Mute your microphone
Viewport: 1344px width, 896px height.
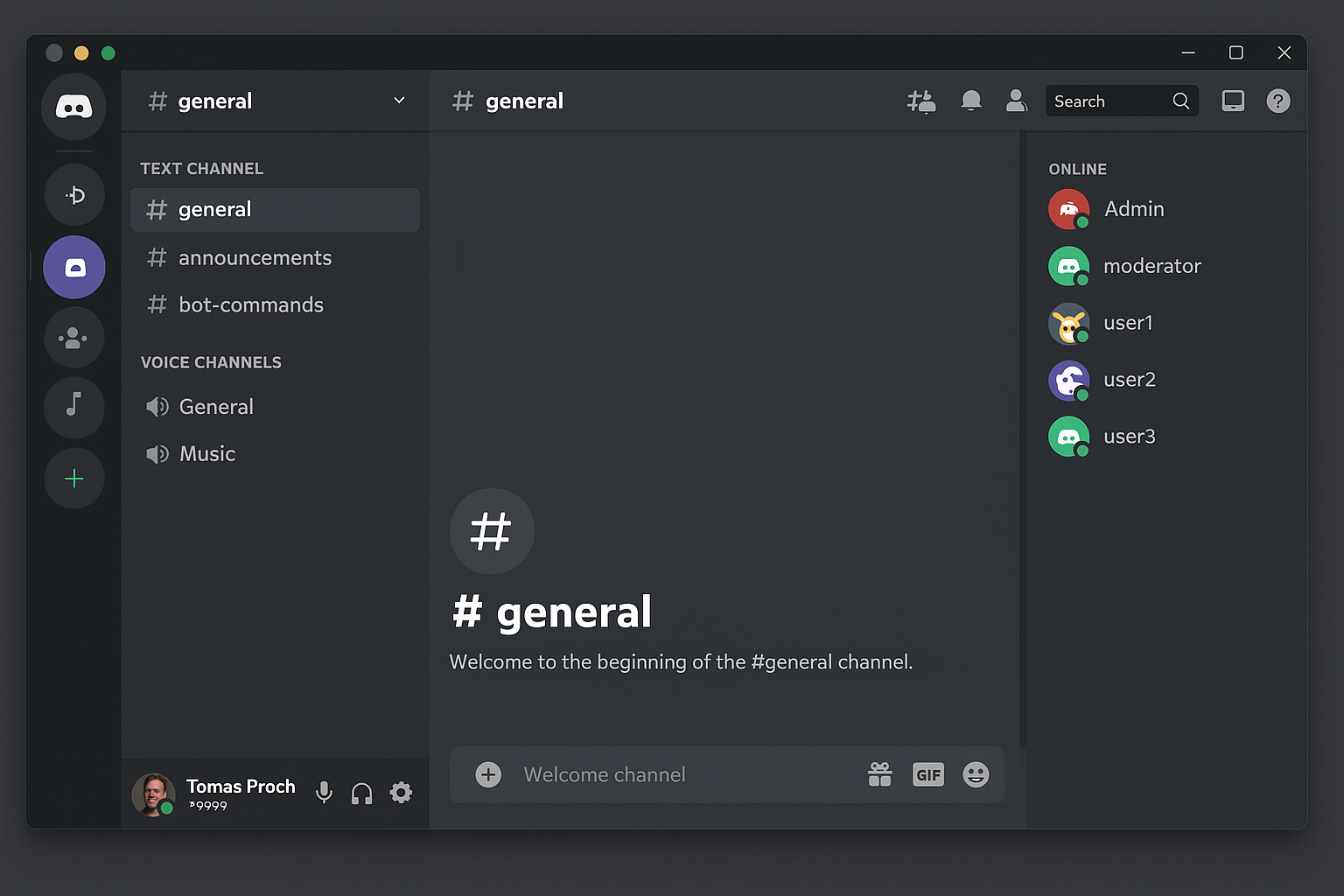click(324, 793)
